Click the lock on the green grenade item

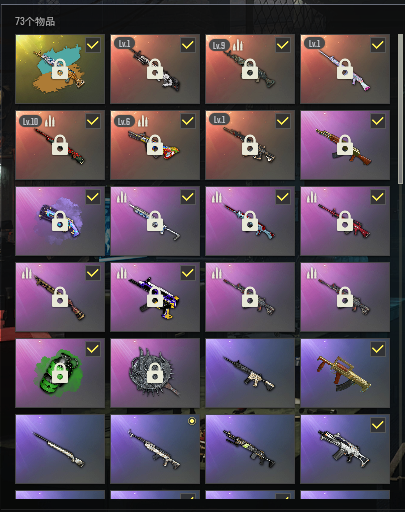pos(60,373)
